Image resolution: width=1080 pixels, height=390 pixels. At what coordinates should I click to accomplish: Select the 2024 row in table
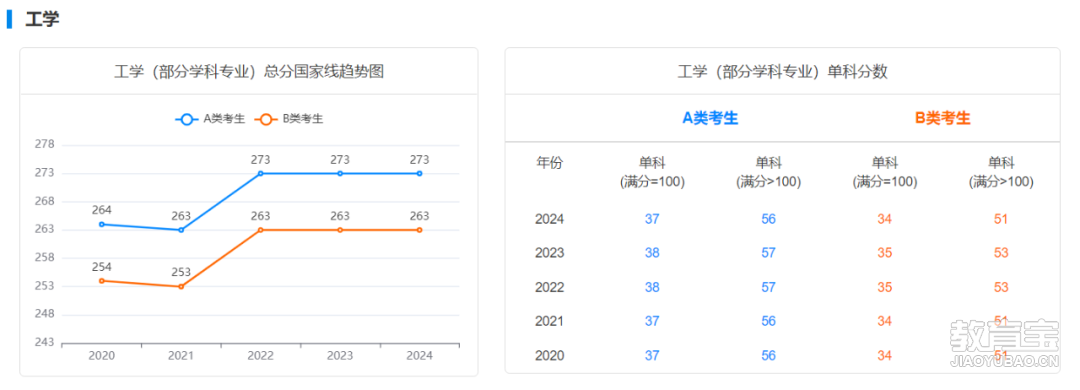tap(782, 219)
